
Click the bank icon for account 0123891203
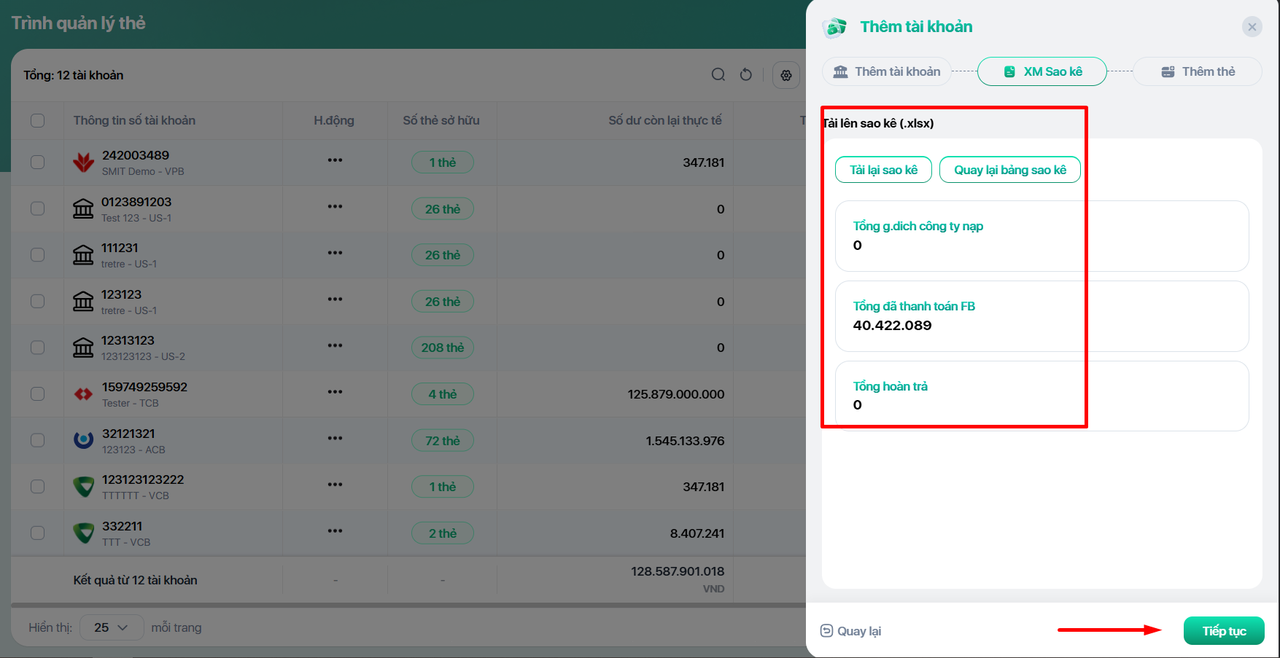point(84,209)
